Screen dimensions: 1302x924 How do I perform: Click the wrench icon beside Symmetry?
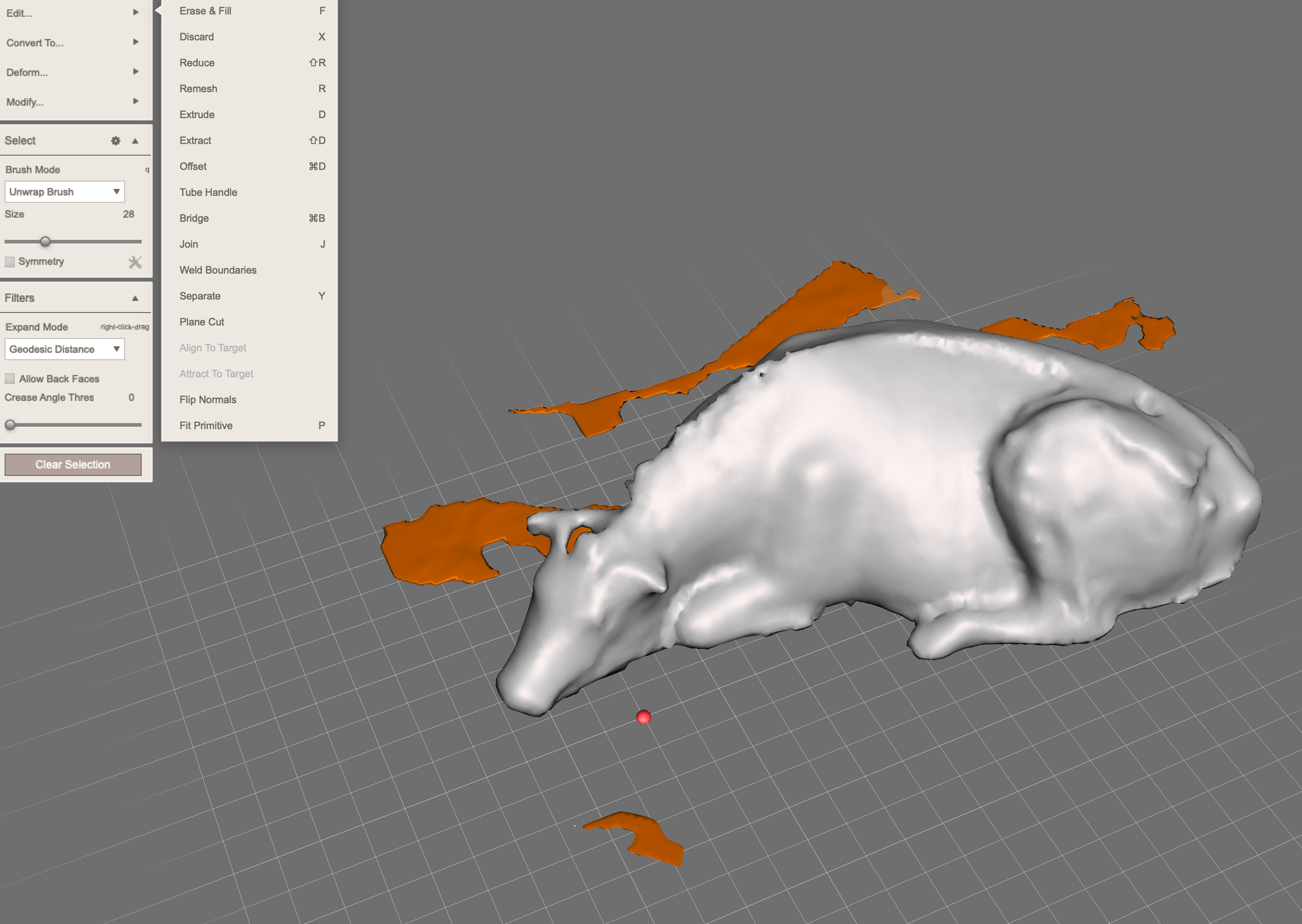[x=135, y=262]
